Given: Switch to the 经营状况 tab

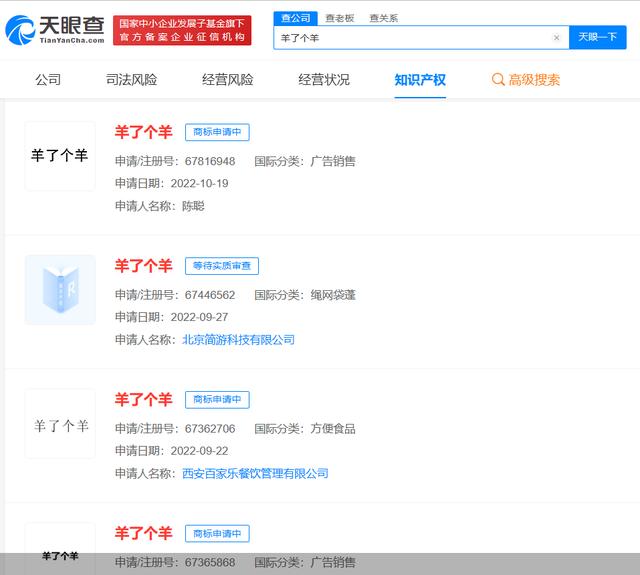Looking at the screenshot, I should pos(324,80).
